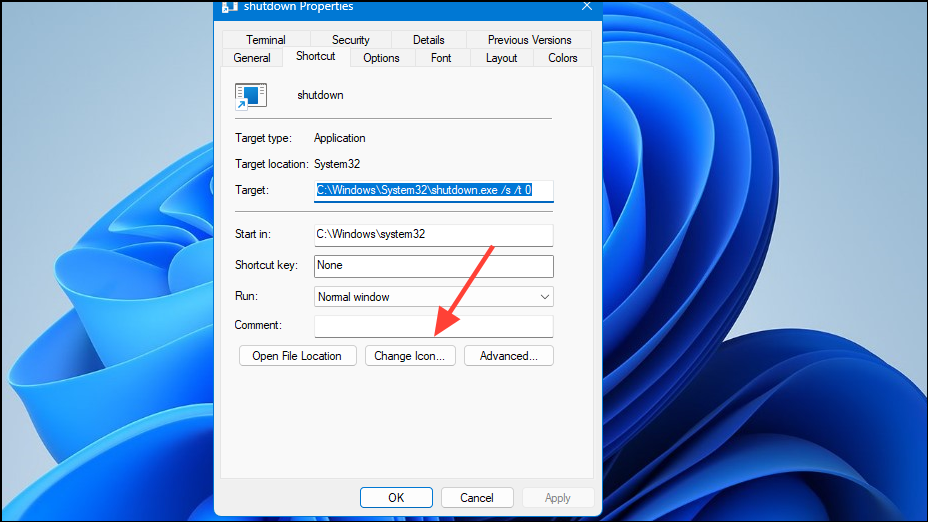Click the Cancel button
928x522 pixels.
pyautogui.click(x=477, y=498)
